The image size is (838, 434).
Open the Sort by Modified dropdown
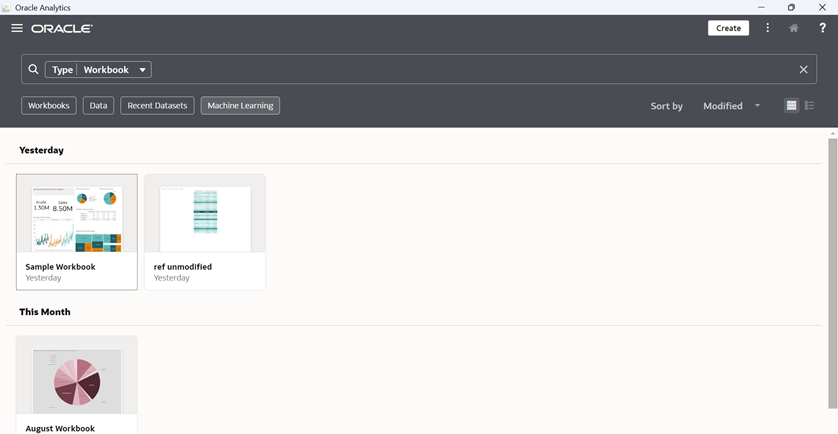[731, 106]
